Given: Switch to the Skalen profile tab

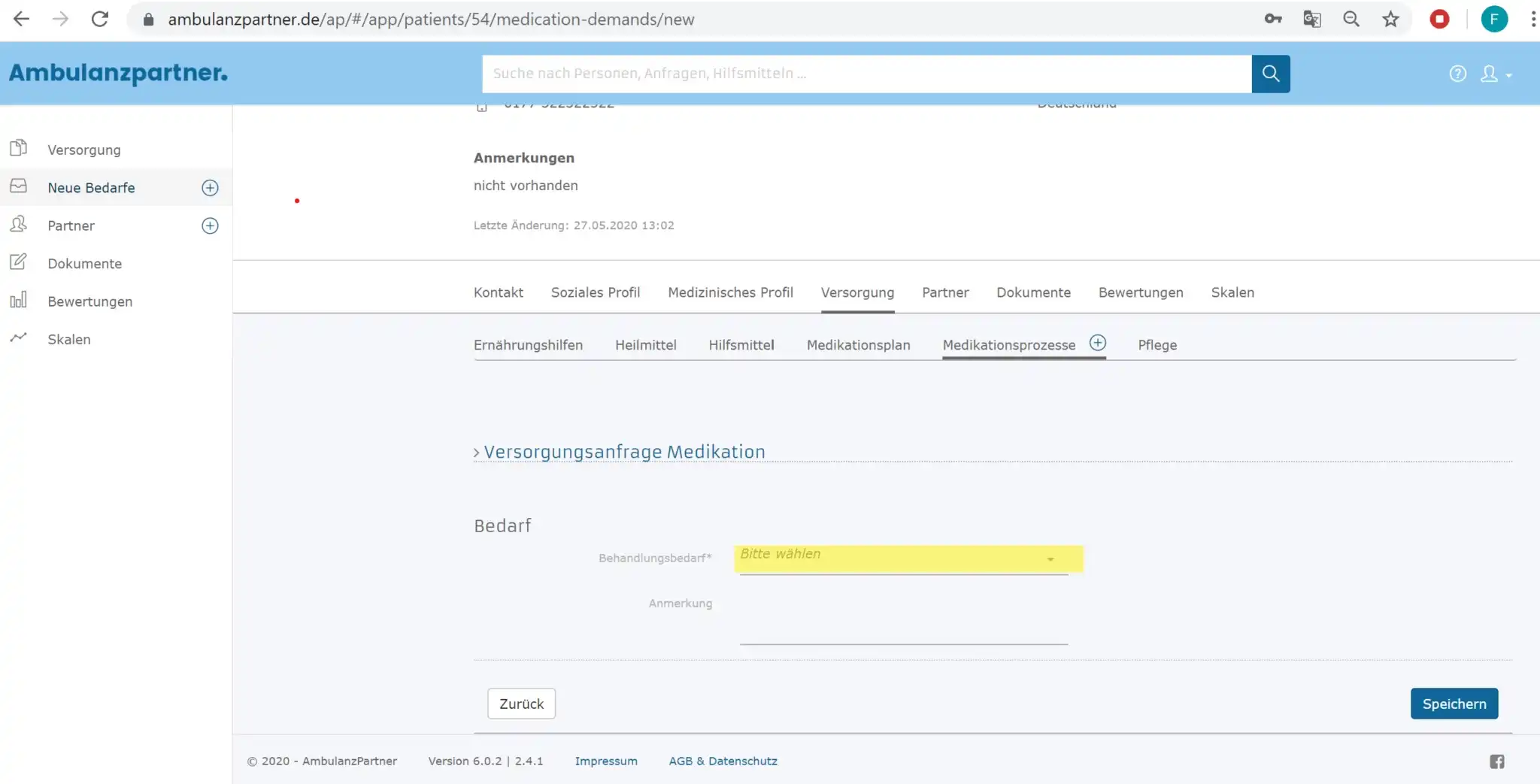Looking at the screenshot, I should tap(1232, 292).
